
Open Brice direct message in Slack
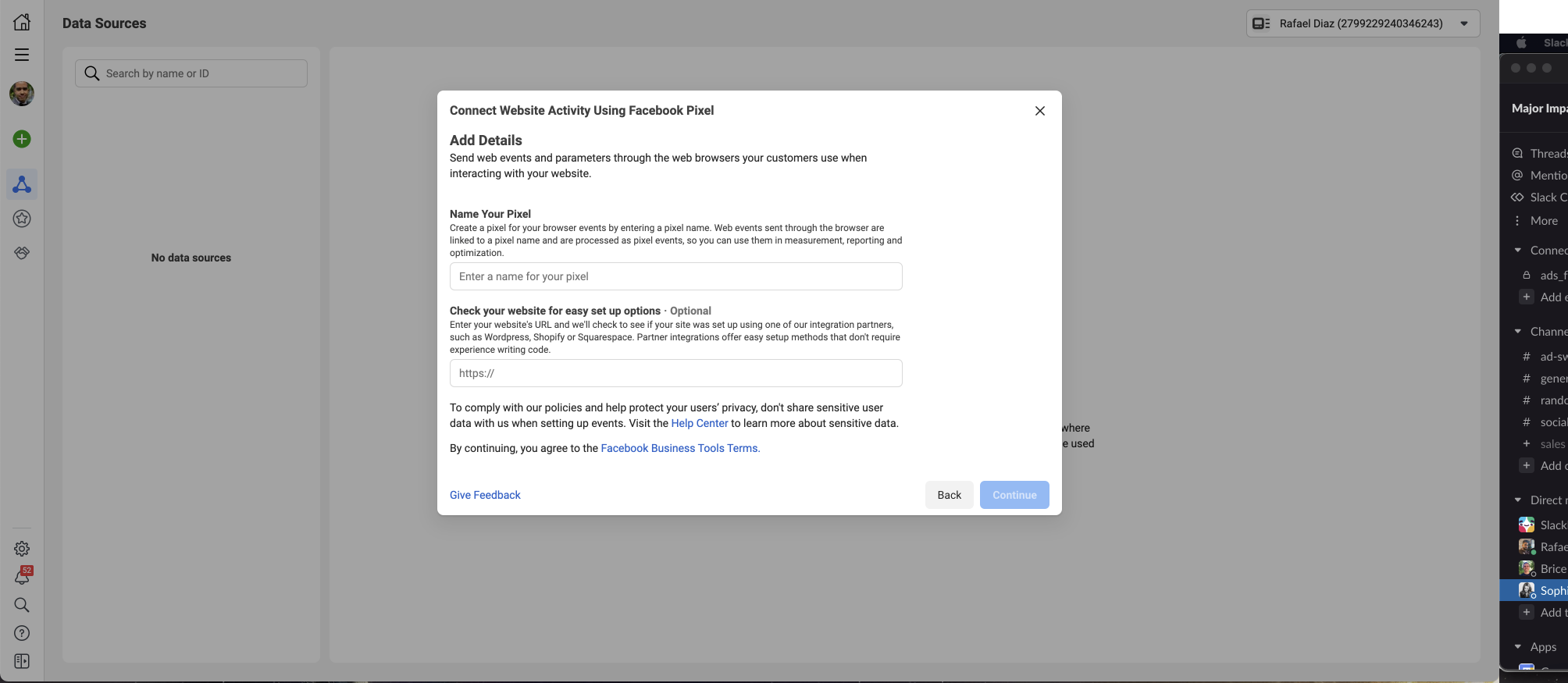coord(1542,568)
